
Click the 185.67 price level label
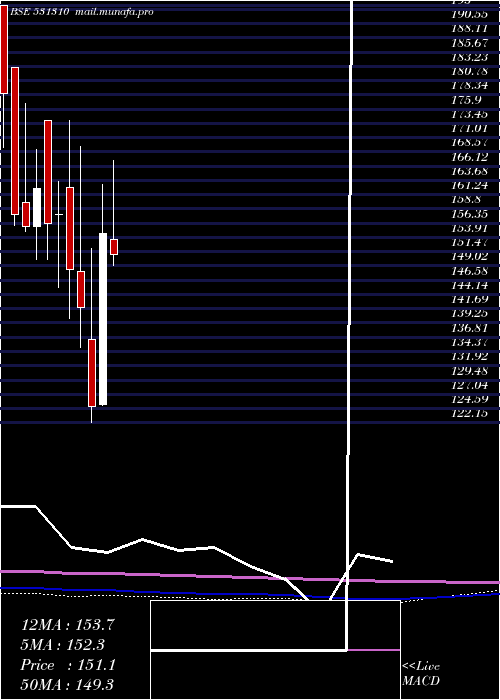coord(469,42)
